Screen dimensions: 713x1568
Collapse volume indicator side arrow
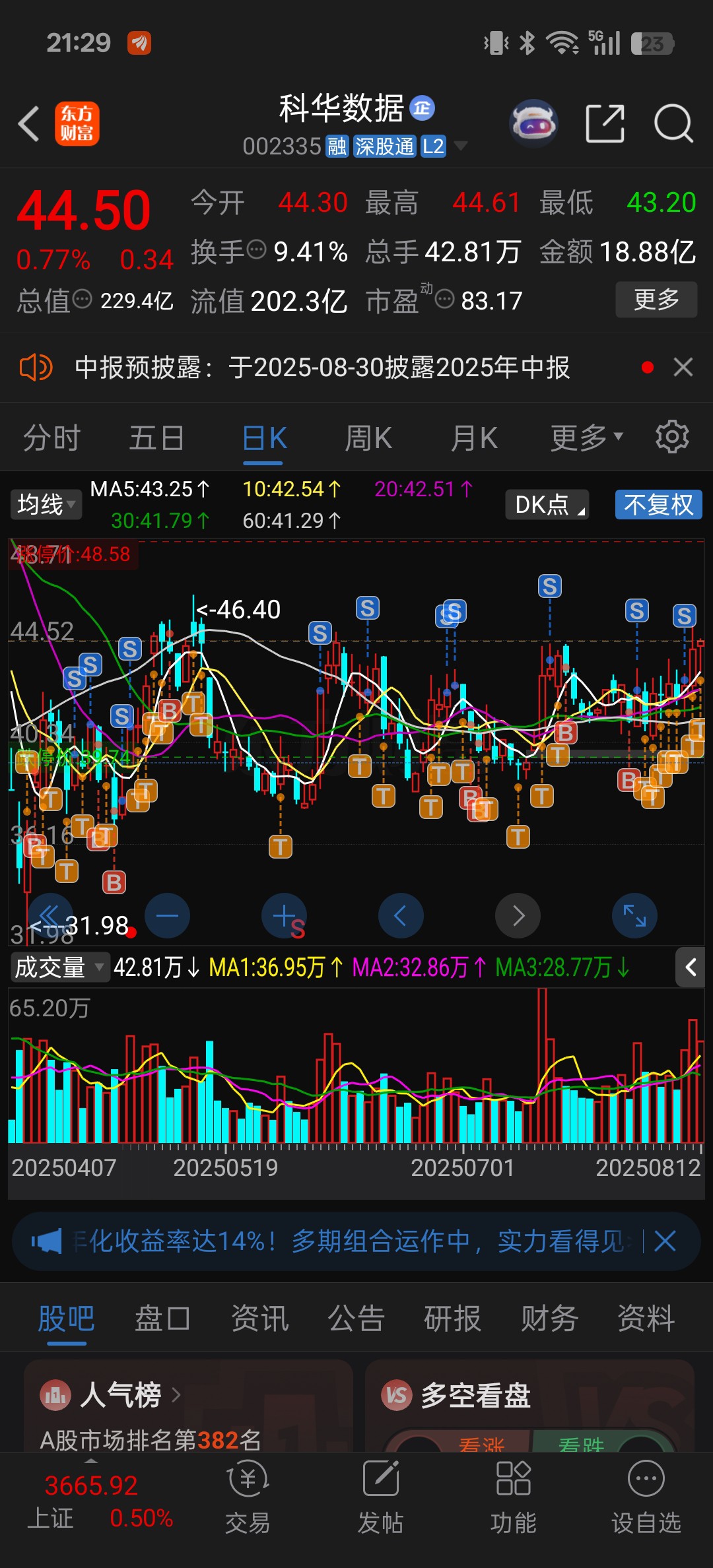(691, 967)
